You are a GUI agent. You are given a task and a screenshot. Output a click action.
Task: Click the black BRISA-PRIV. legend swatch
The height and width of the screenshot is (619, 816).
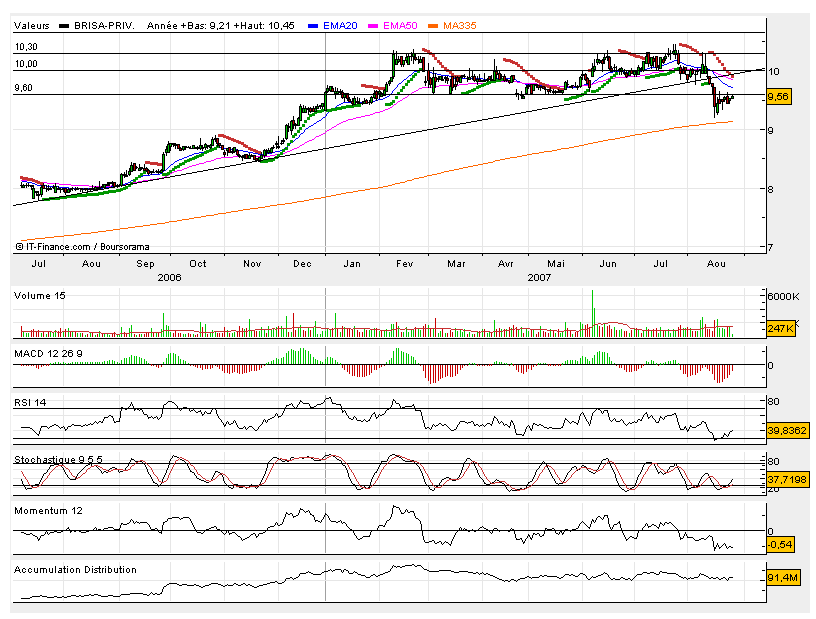coord(64,26)
